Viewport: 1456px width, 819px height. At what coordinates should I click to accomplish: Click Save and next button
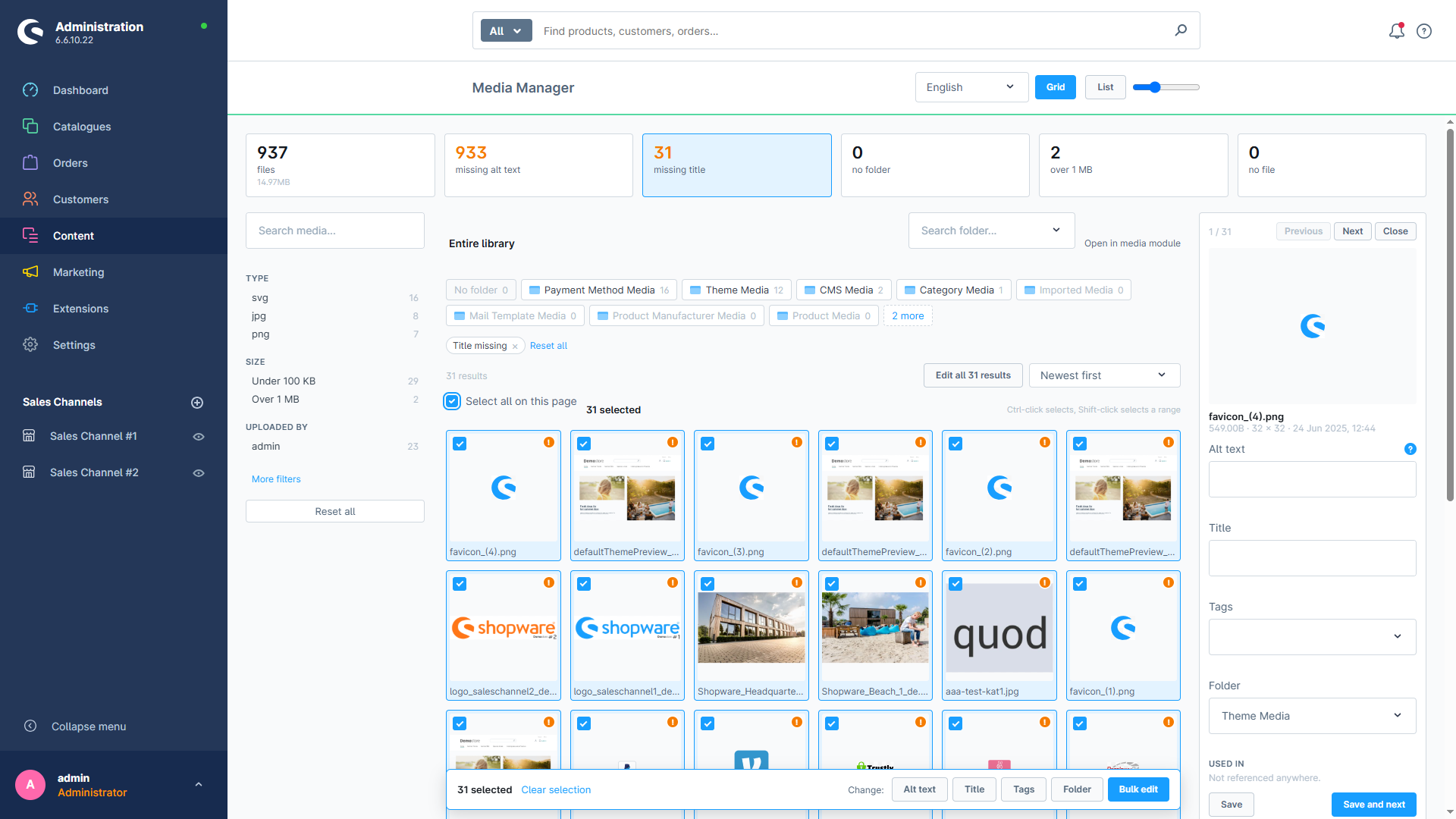(x=1373, y=805)
